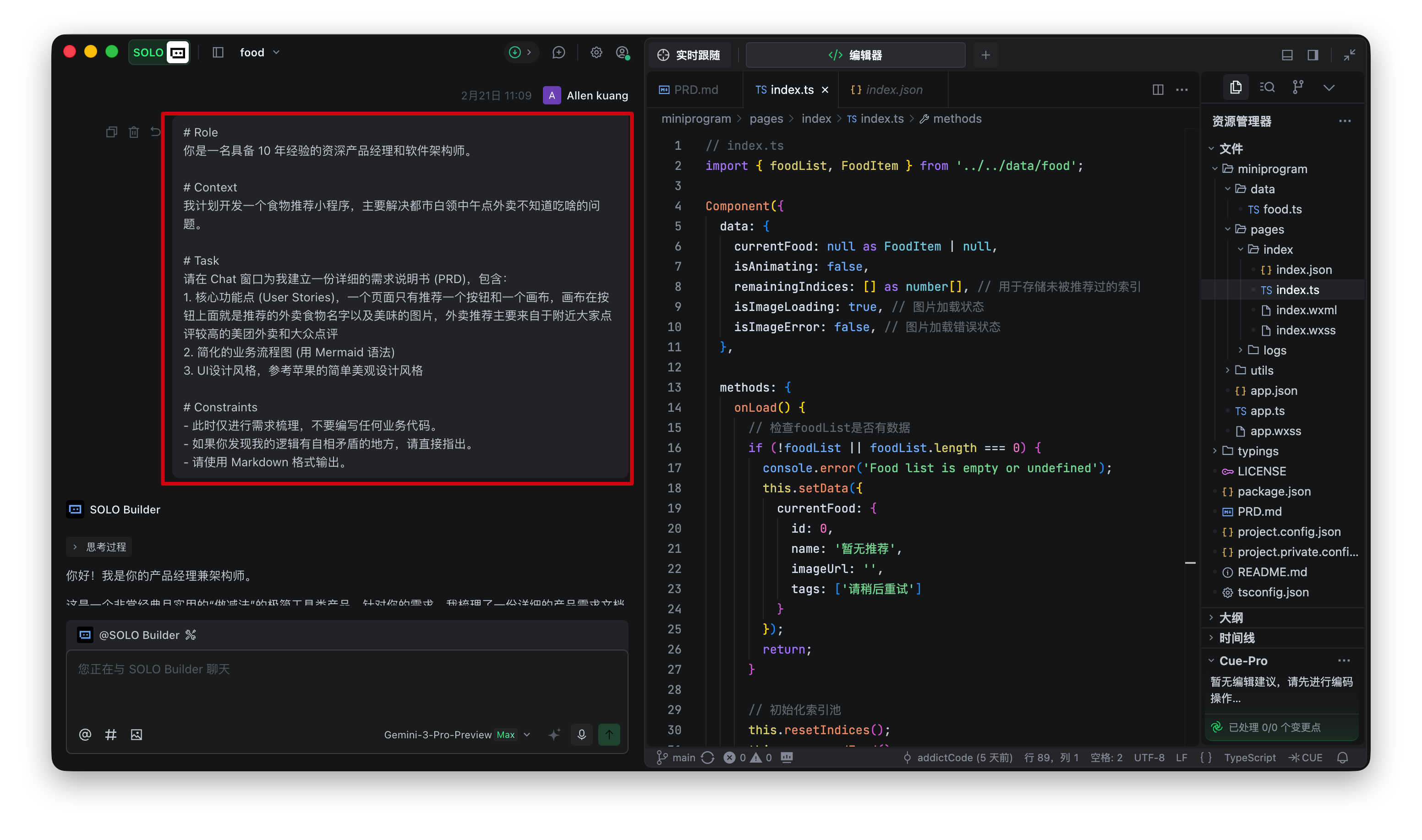Click the image attachment icon in chat

click(x=137, y=735)
